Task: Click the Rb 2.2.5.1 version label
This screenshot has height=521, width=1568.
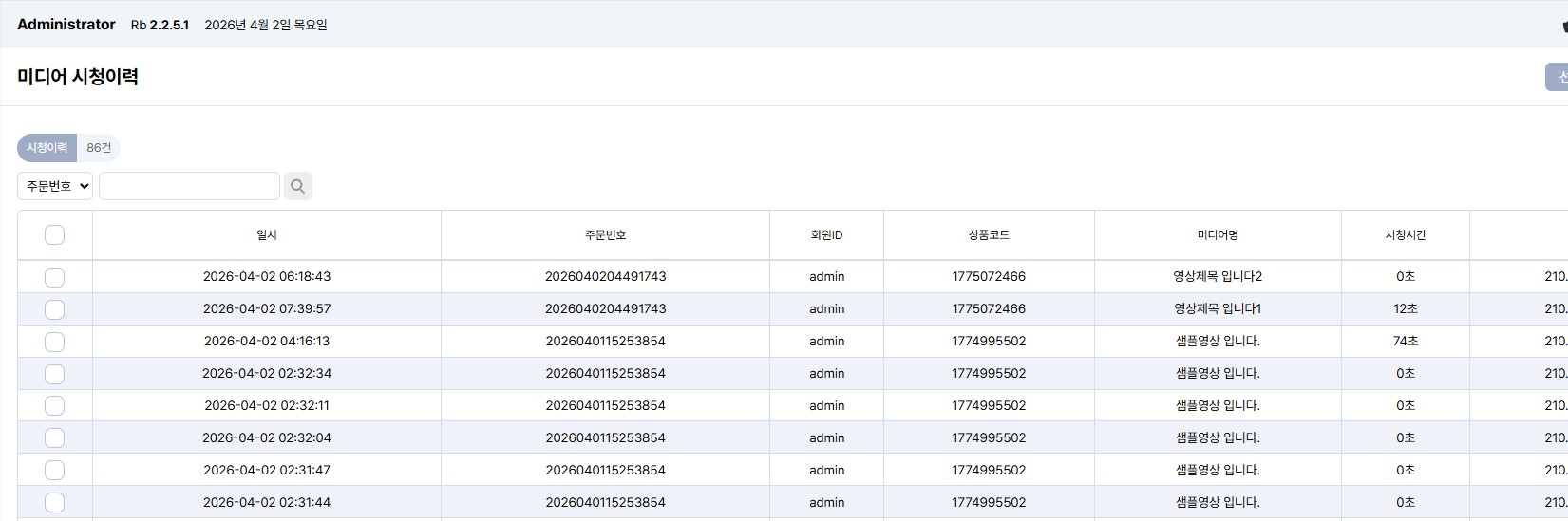Action: click(160, 26)
